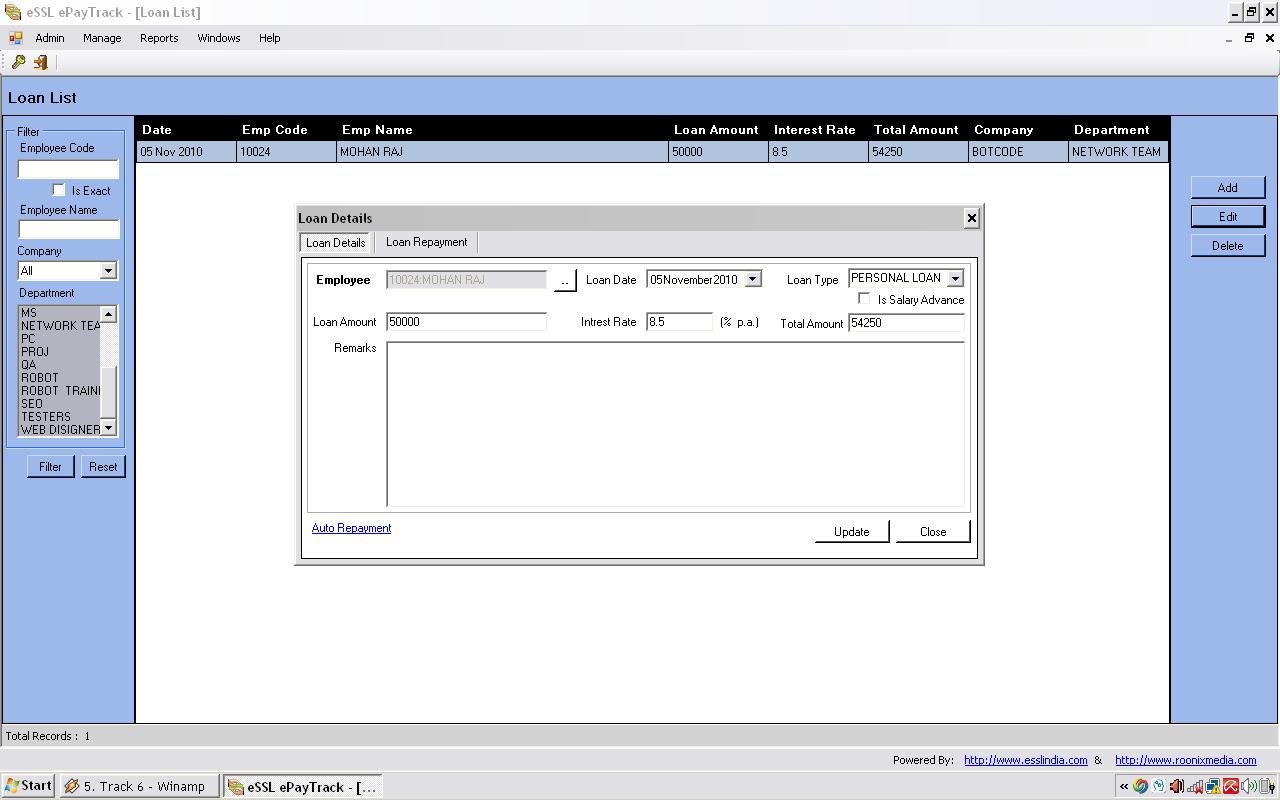This screenshot has width=1280, height=800.
Task: Click into the Remarks text area
Action: click(675, 424)
